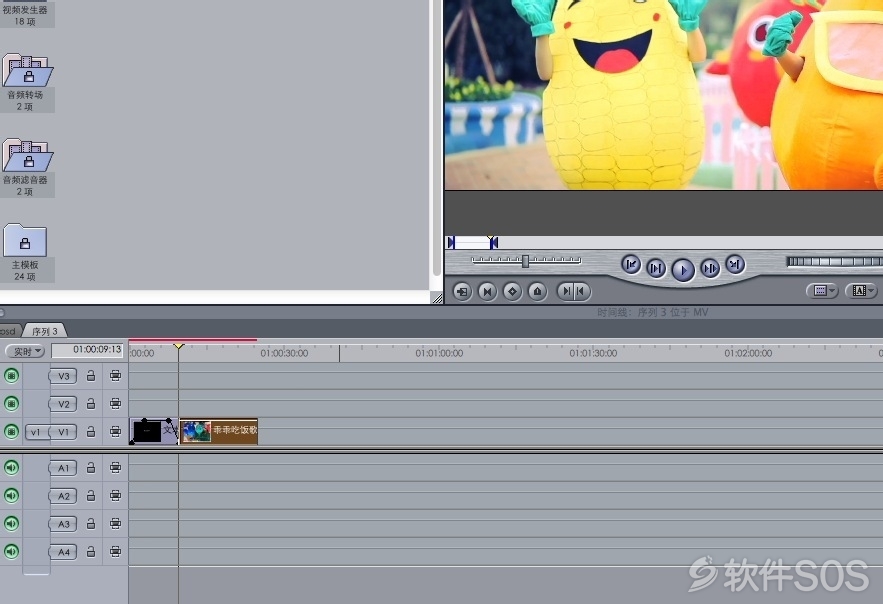Click the In point marker in Canvas scrubber
Image resolution: width=883 pixels, height=604 pixels.
coord(451,242)
